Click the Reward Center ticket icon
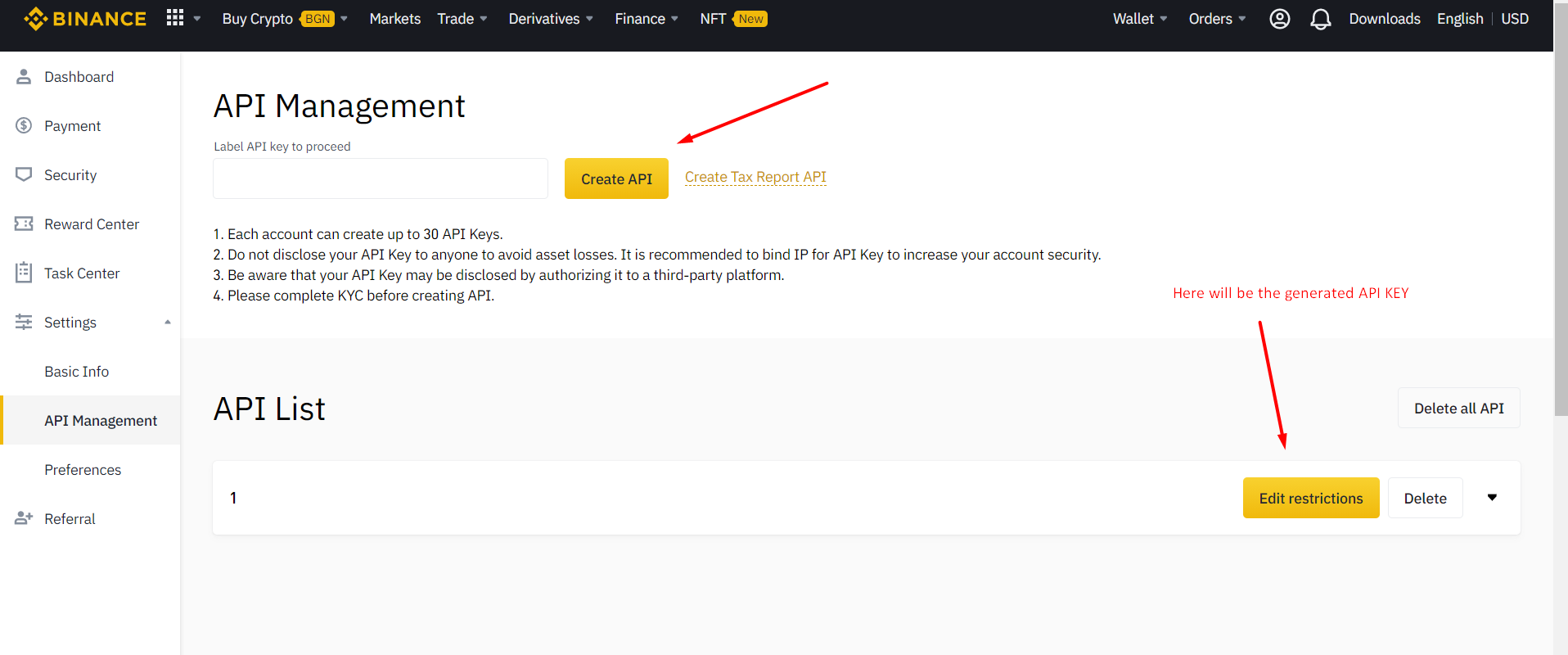This screenshot has height=655, width=1568. pyautogui.click(x=24, y=224)
